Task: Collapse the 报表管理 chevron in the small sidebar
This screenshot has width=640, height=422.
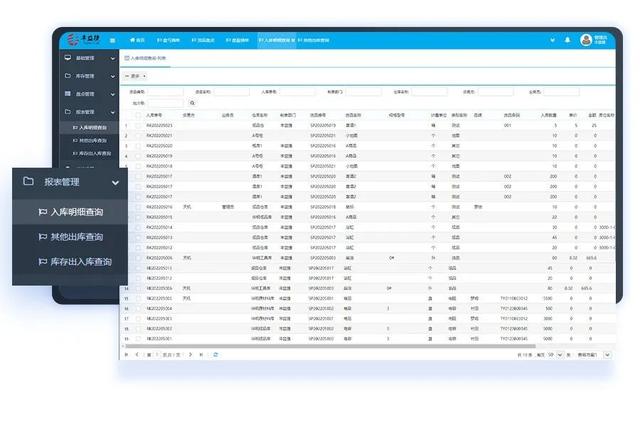Action: 113,112
